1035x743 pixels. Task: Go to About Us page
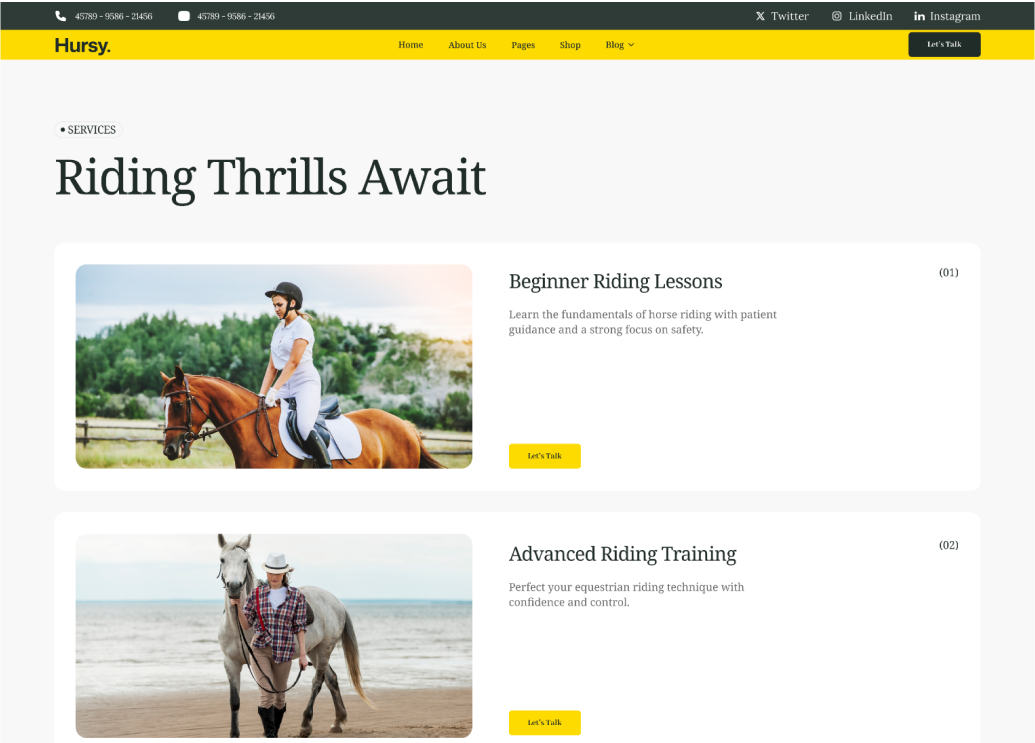tap(467, 45)
